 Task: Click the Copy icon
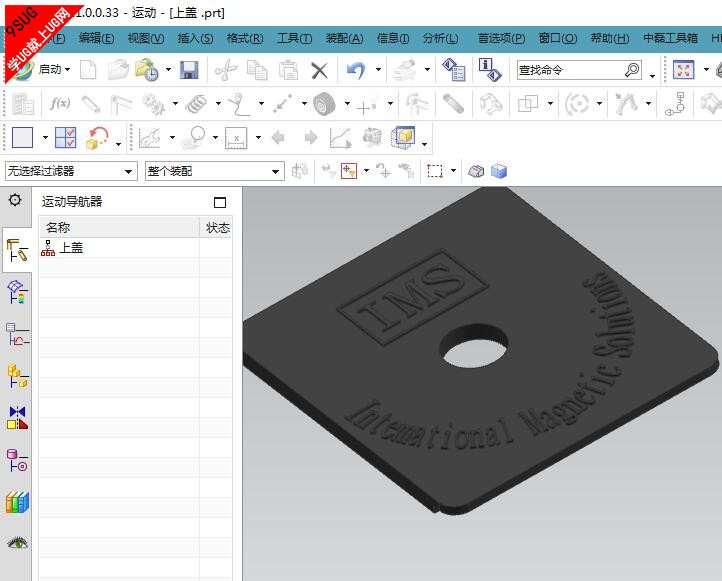257,70
